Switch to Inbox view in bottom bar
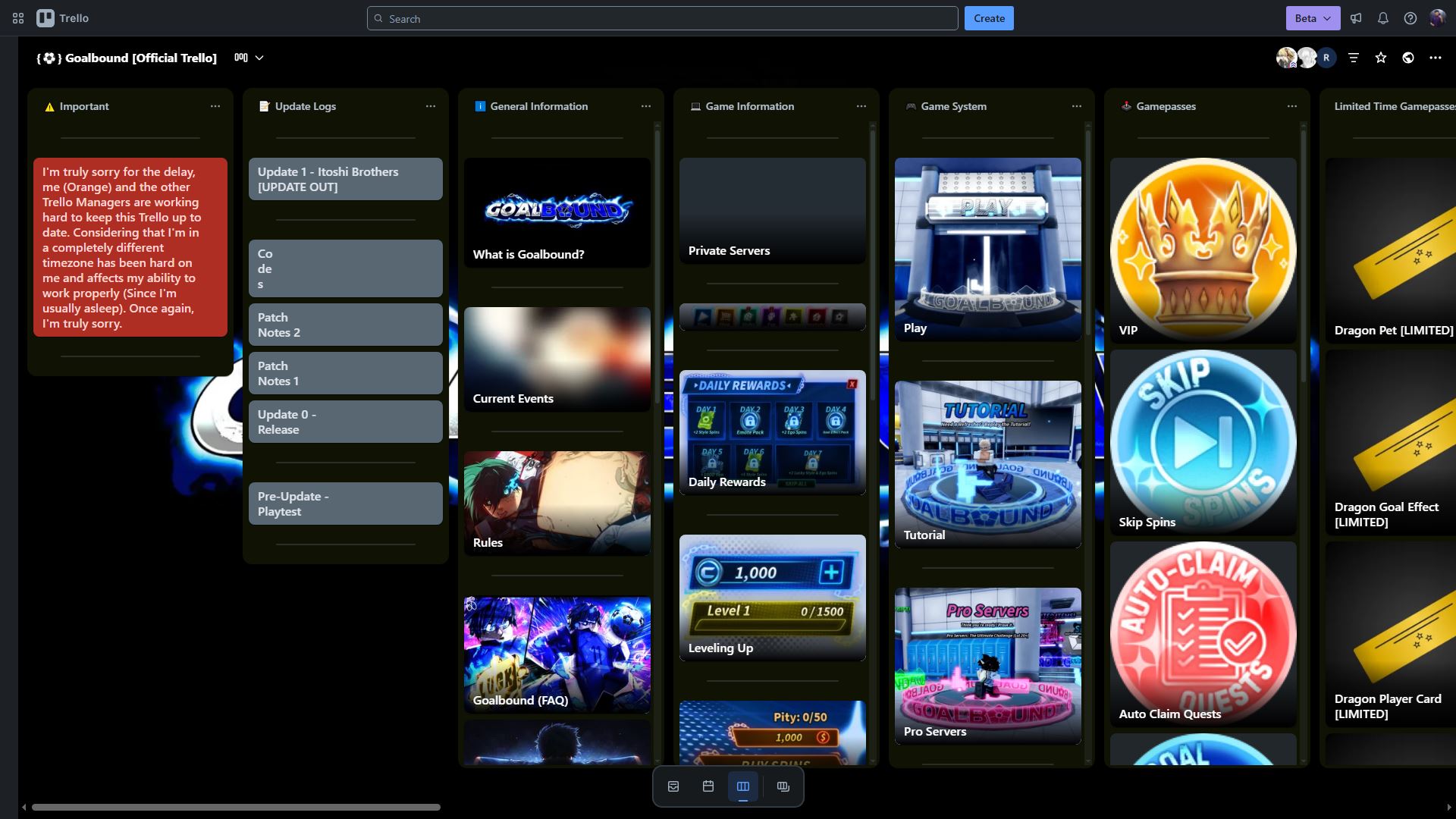 (673, 786)
